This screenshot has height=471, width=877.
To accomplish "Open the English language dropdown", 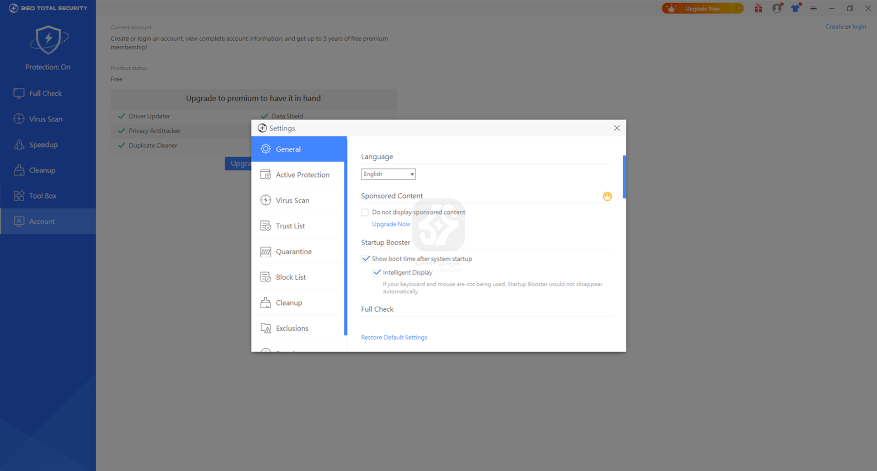I will pos(388,174).
